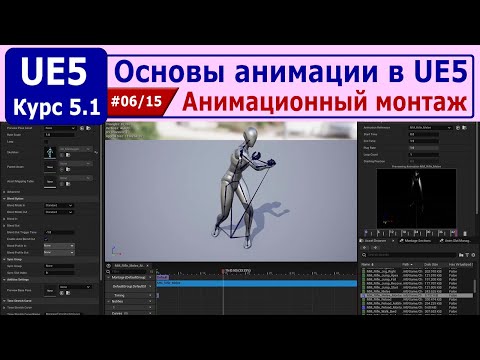Click the Sync Group name field

(59, 266)
